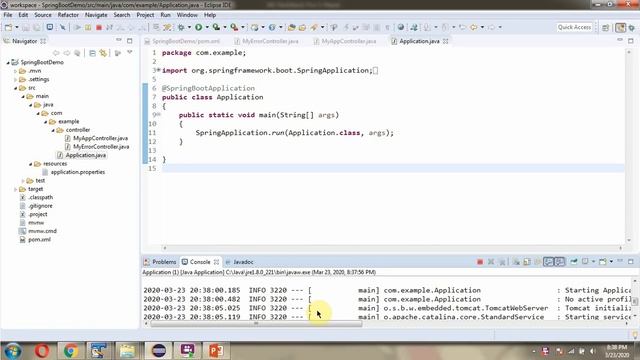Image resolution: width=640 pixels, height=360 pixels.
Task: Click the Skip All Breakpoints toolbar icon
Action: [x=63, y=27]
